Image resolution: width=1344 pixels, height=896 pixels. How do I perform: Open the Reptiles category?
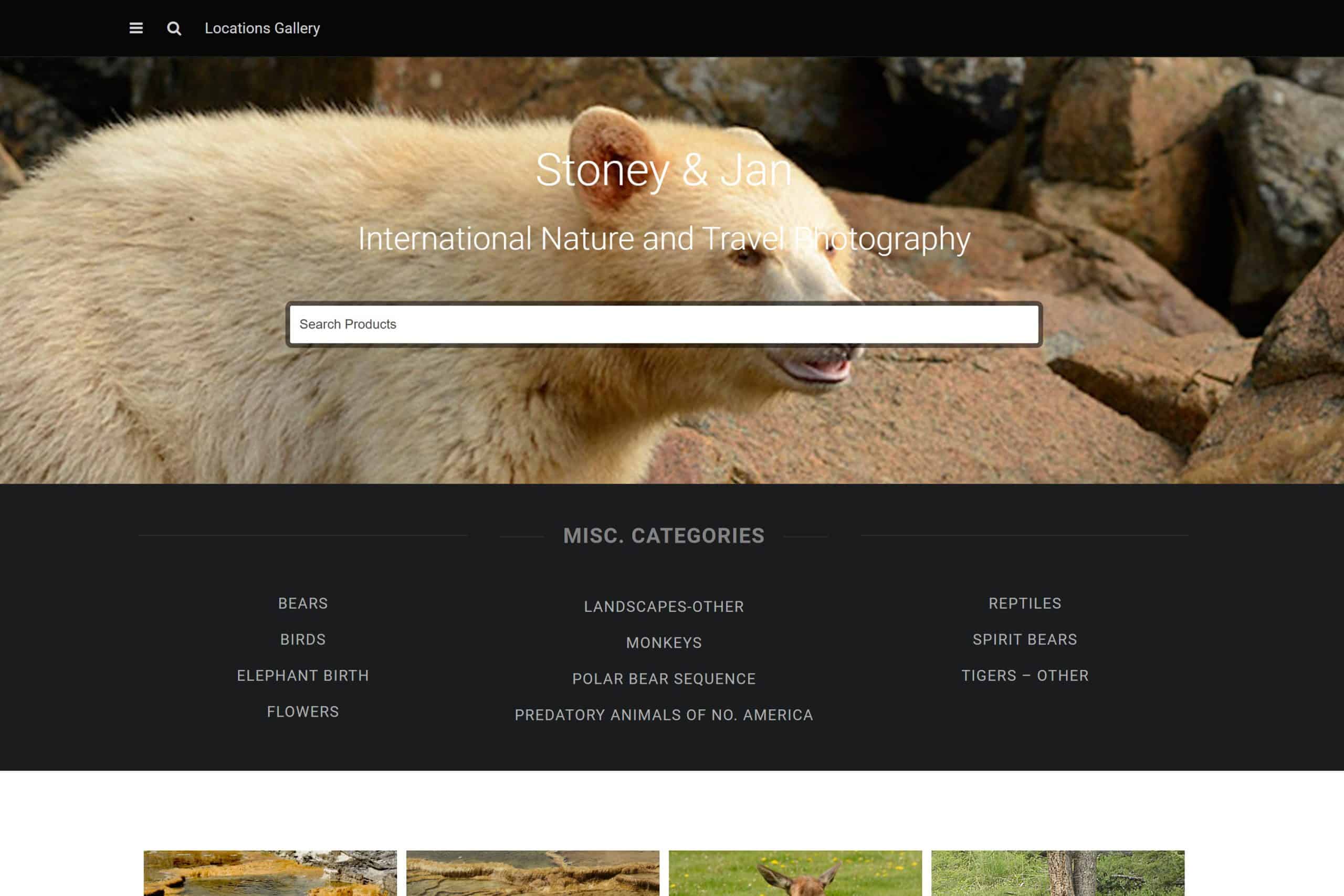1025,604
